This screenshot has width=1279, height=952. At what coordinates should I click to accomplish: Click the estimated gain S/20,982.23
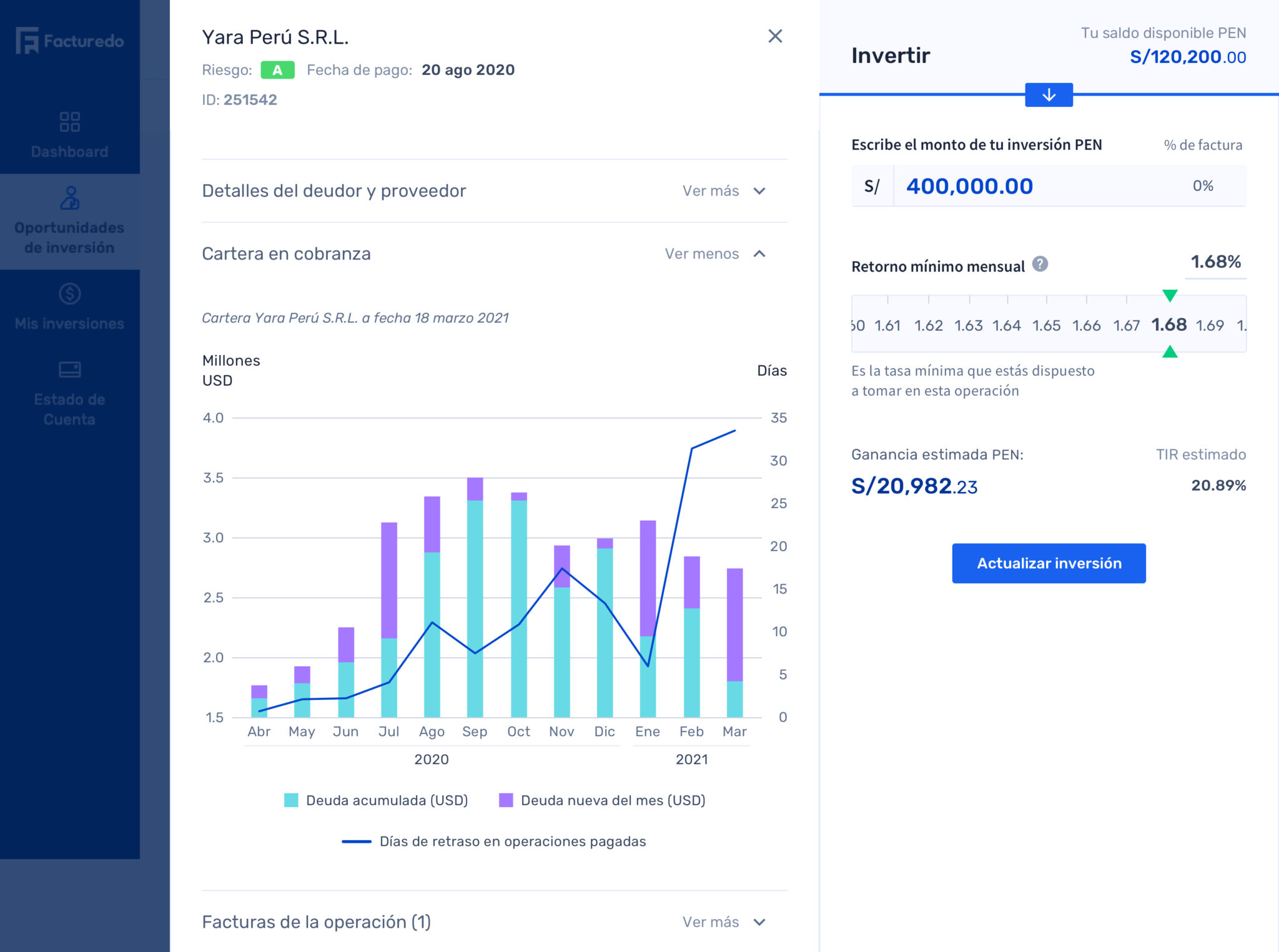pos(914,486)
